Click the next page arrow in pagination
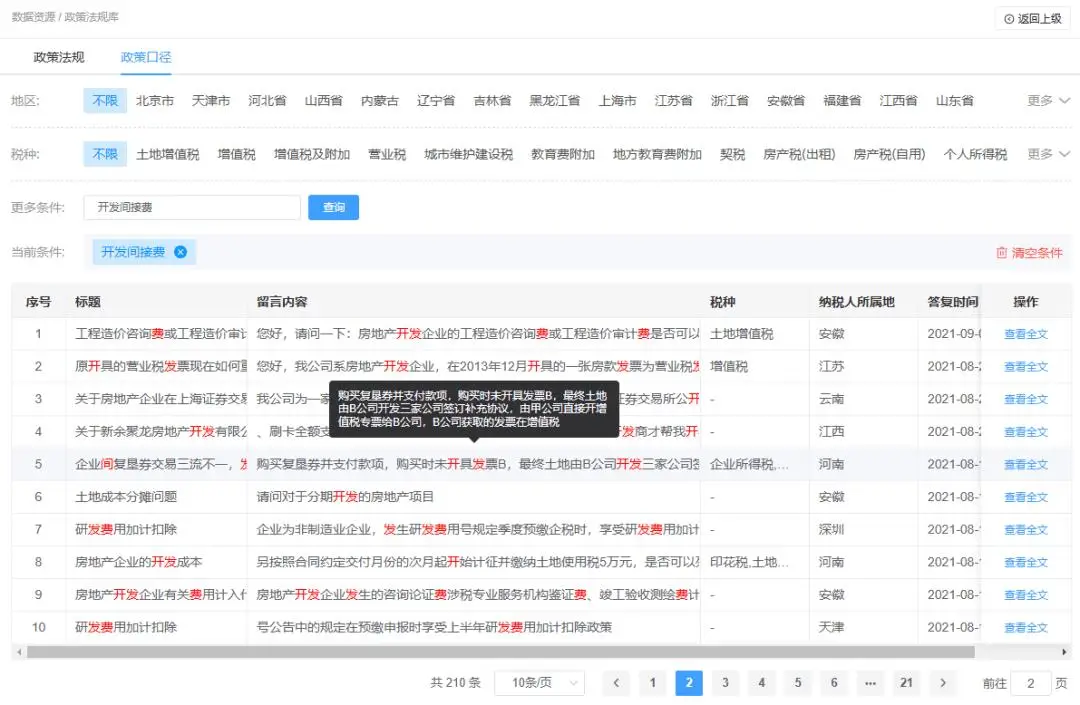 coord(943,683)
